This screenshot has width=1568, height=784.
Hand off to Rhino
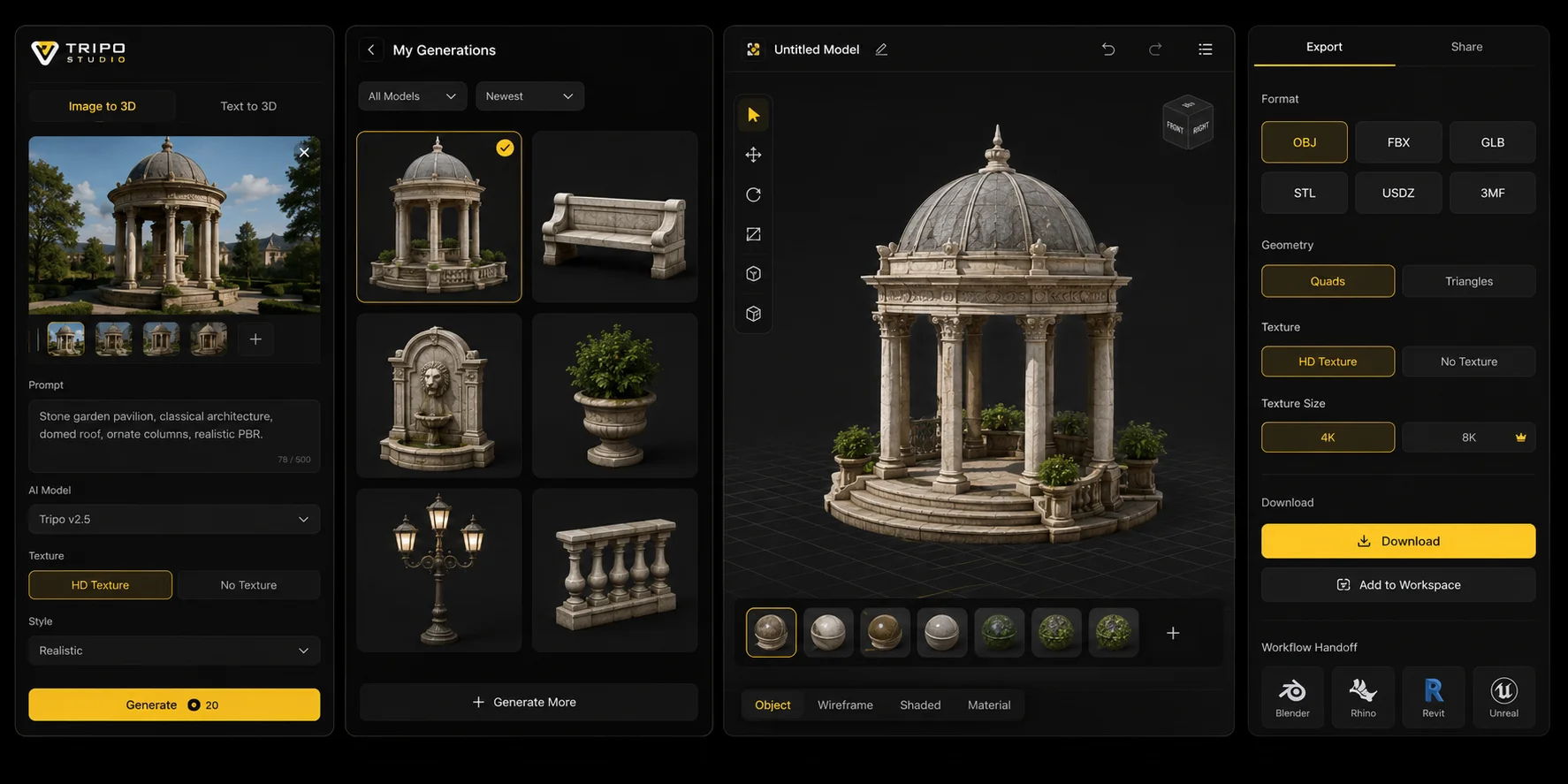[1363, 697]
